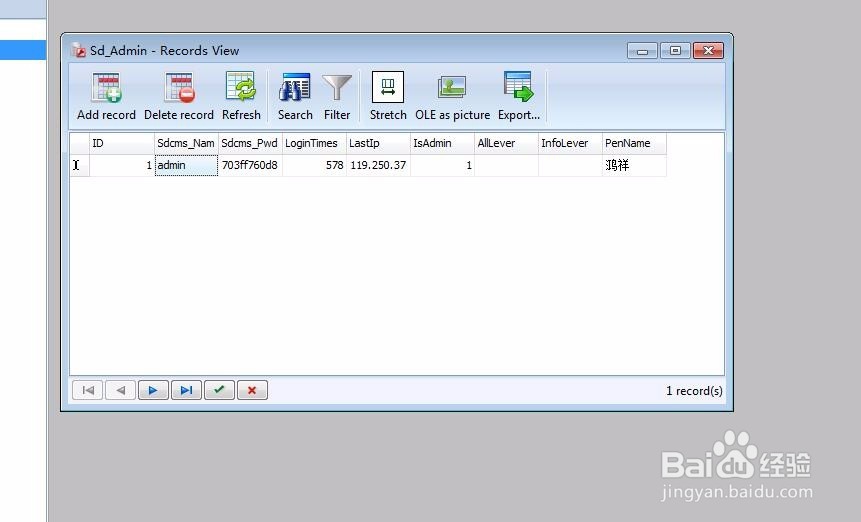Click the Sd_Admin window title icon
Screen dimensions: 861x522
(79, 50)
